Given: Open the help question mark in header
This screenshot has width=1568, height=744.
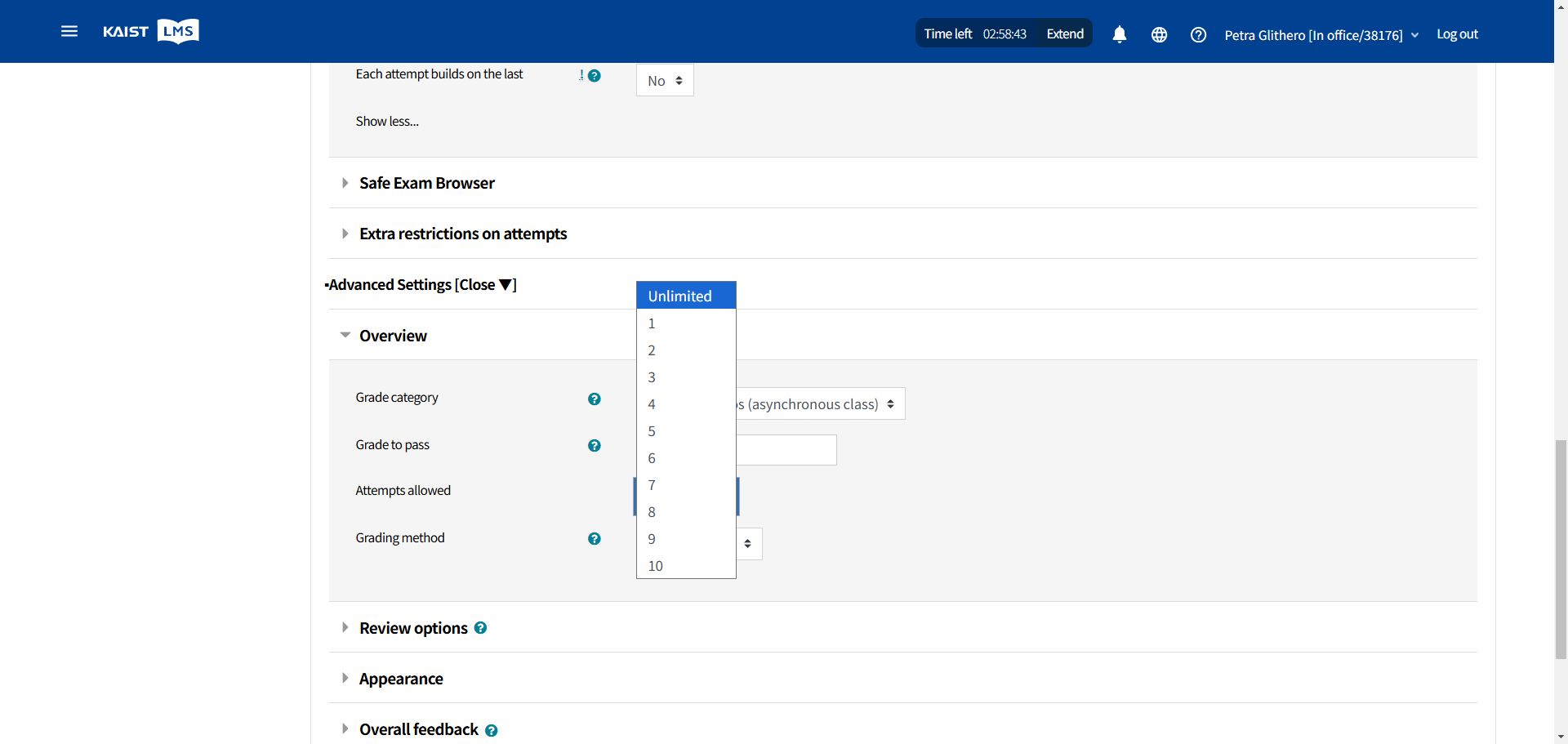Looking at the screenshot, I should [1198, 34].
